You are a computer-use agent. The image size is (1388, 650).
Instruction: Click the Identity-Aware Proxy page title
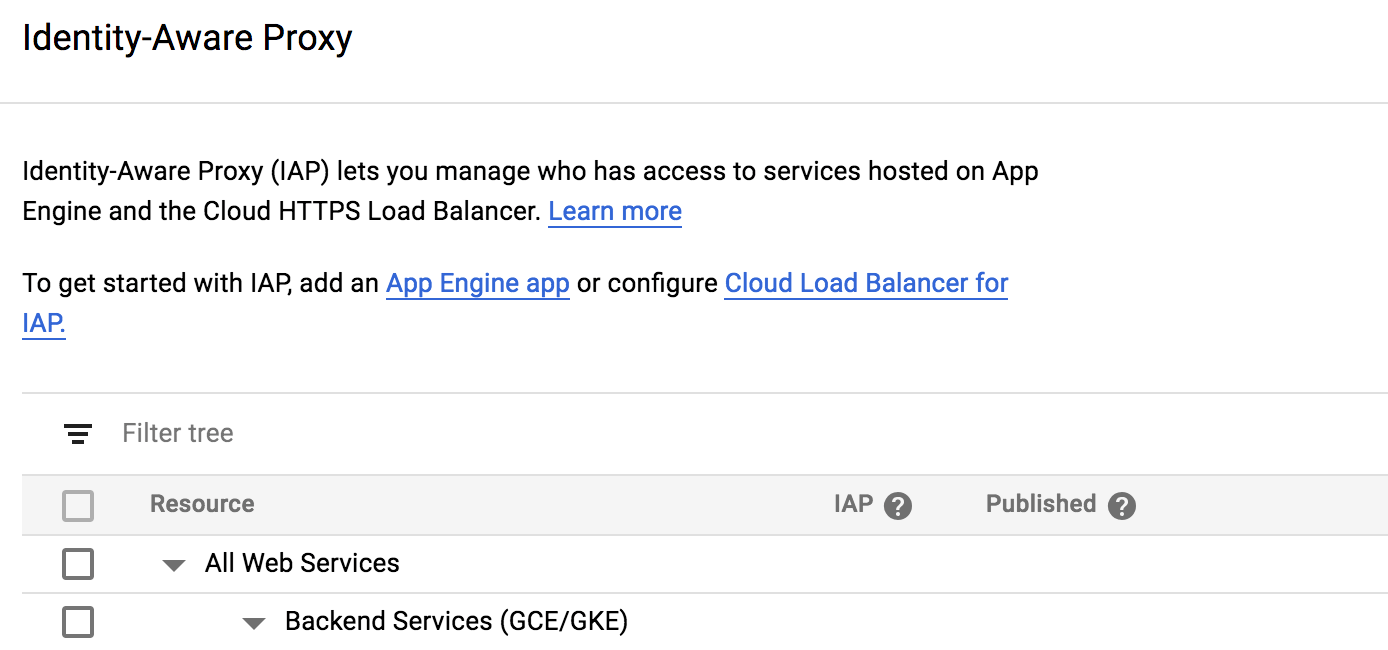[188, 37]
